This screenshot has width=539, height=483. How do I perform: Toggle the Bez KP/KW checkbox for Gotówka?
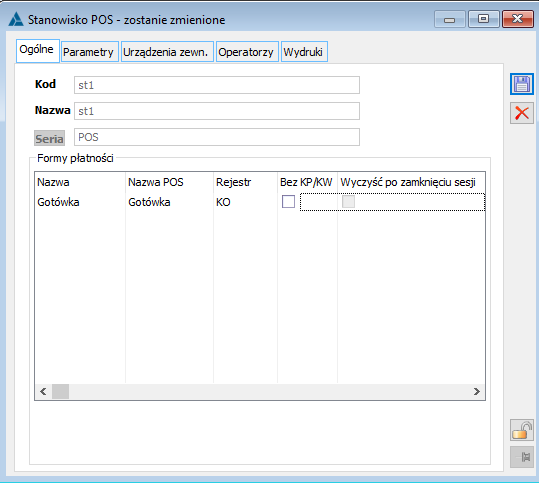point(288,201)
